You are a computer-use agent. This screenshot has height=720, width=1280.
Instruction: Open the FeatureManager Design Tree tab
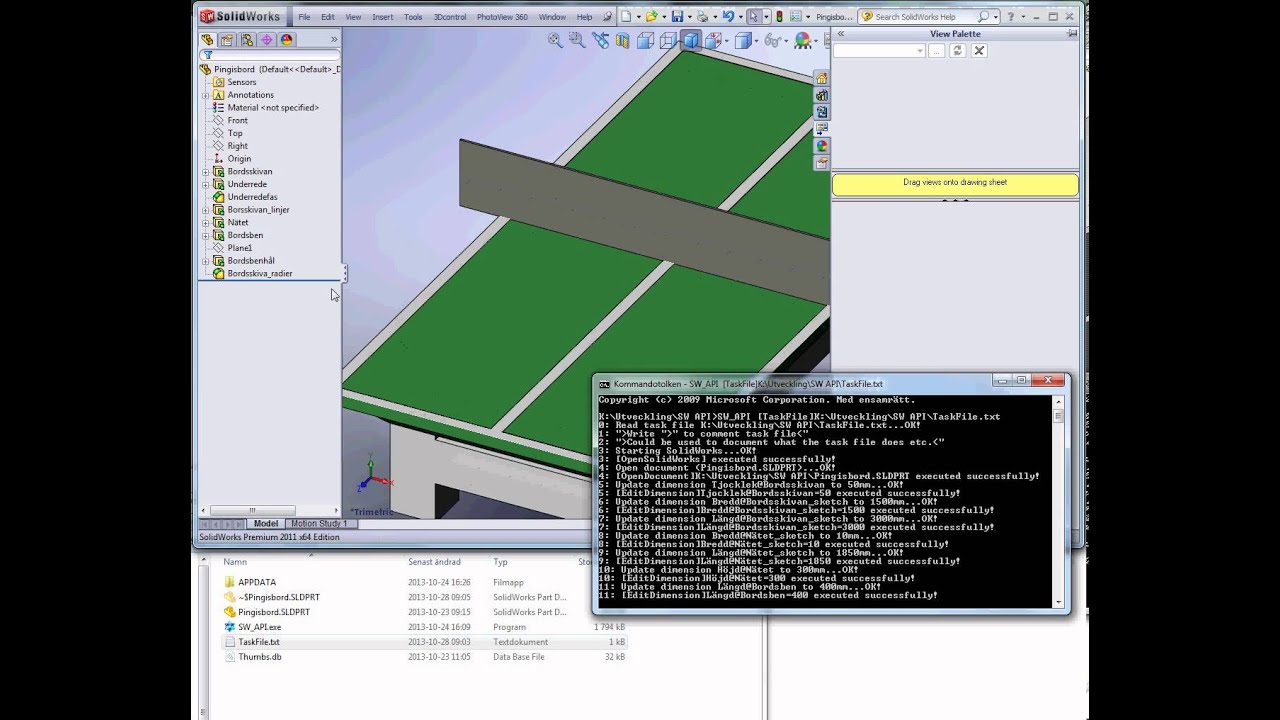click(x=208, y=40)
